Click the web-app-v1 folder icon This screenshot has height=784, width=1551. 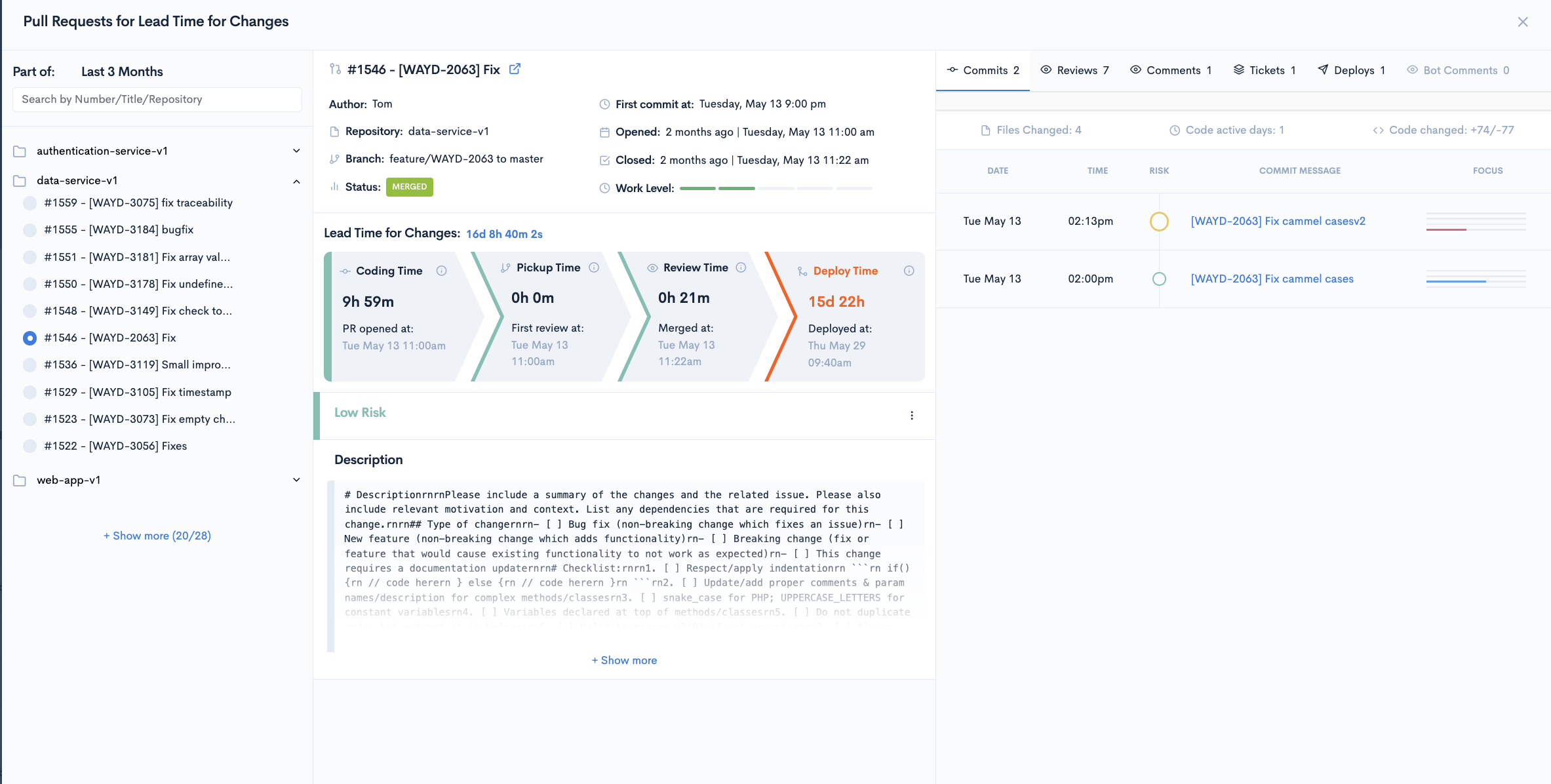tap(20, 480)
